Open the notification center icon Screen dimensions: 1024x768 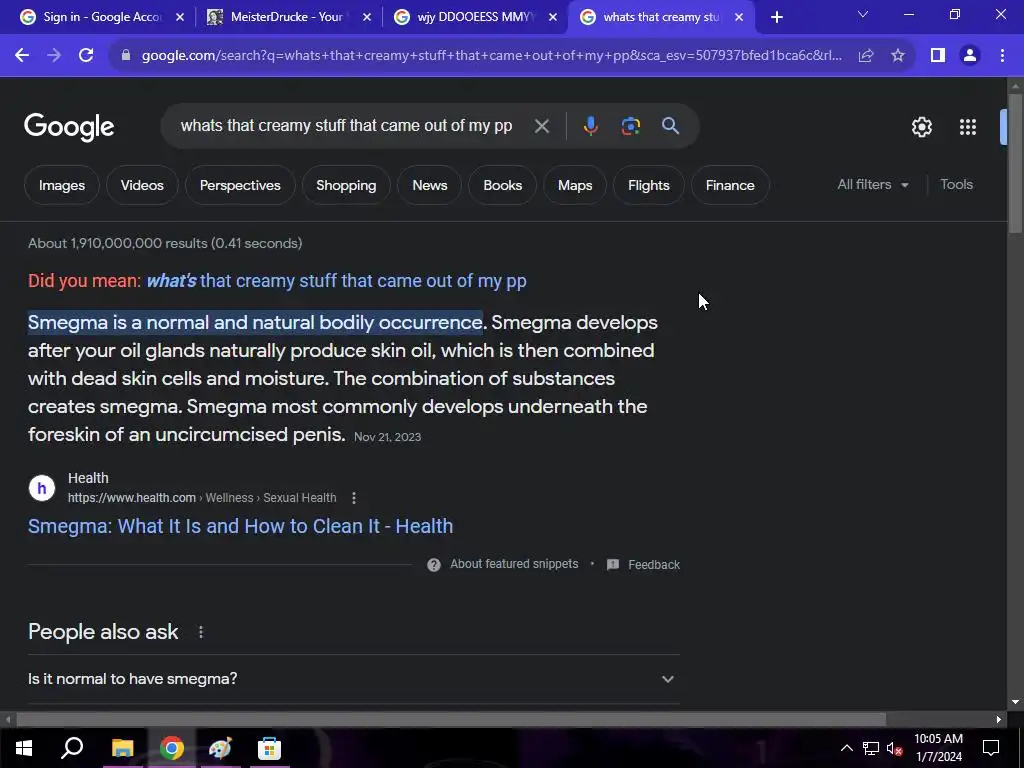(991, 748)
